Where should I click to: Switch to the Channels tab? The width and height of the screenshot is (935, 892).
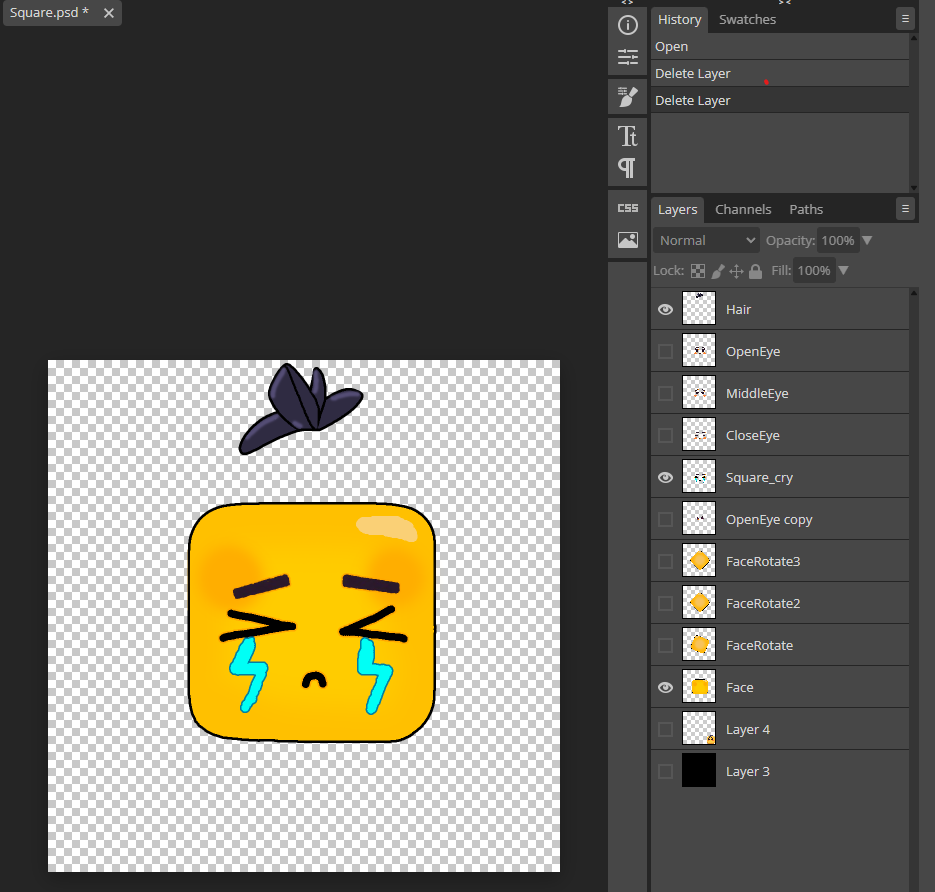point(743,210)
